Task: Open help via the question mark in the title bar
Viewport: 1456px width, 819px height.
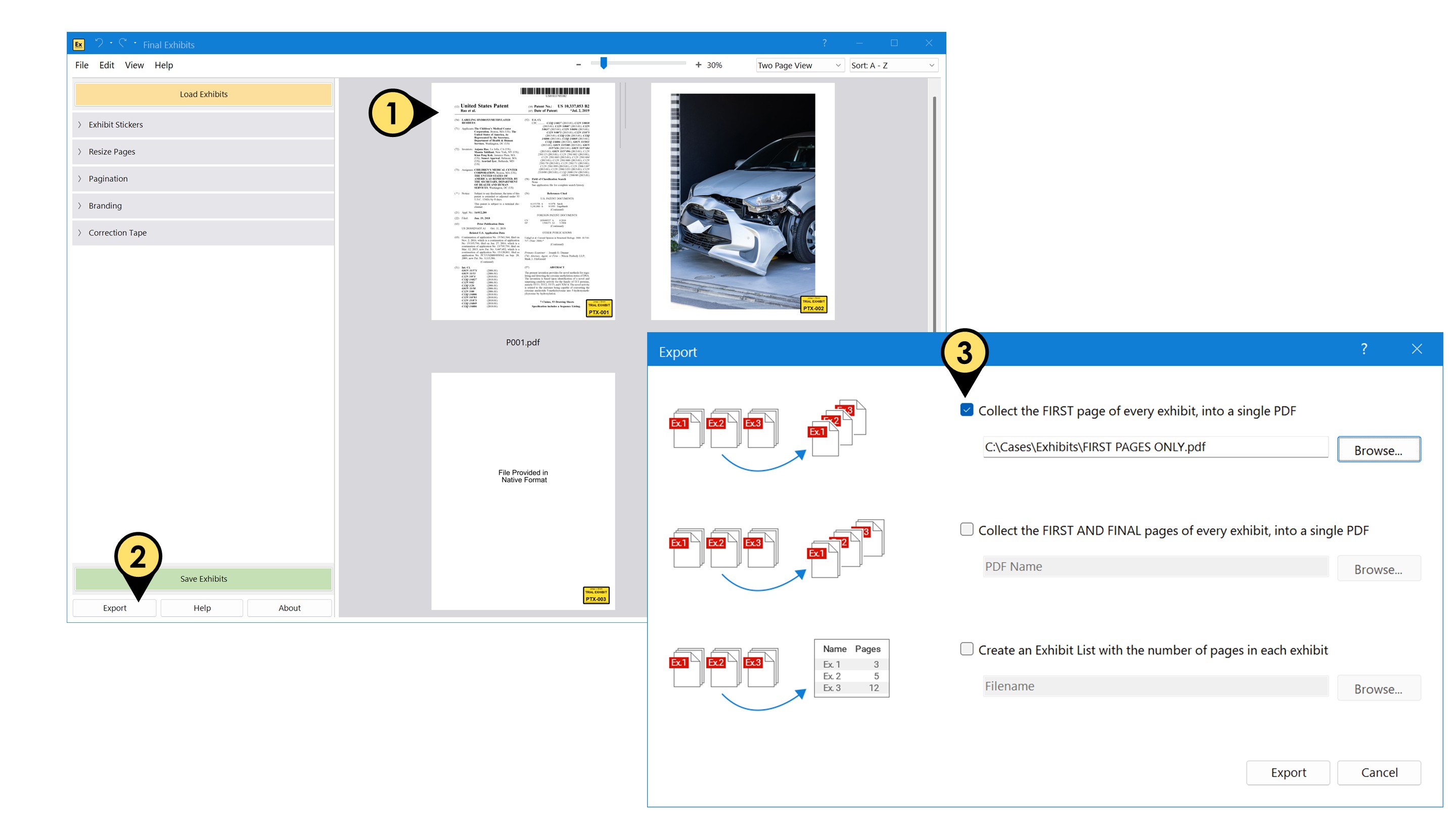Action: point(825,43)
